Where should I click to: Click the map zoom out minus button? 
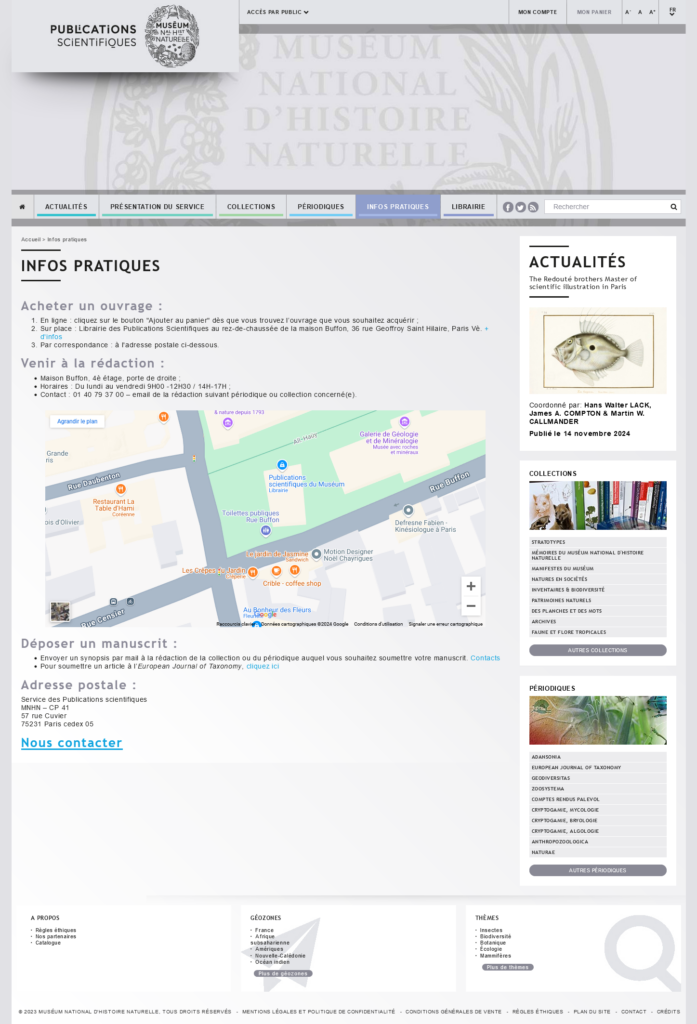(x=471, y=606)
